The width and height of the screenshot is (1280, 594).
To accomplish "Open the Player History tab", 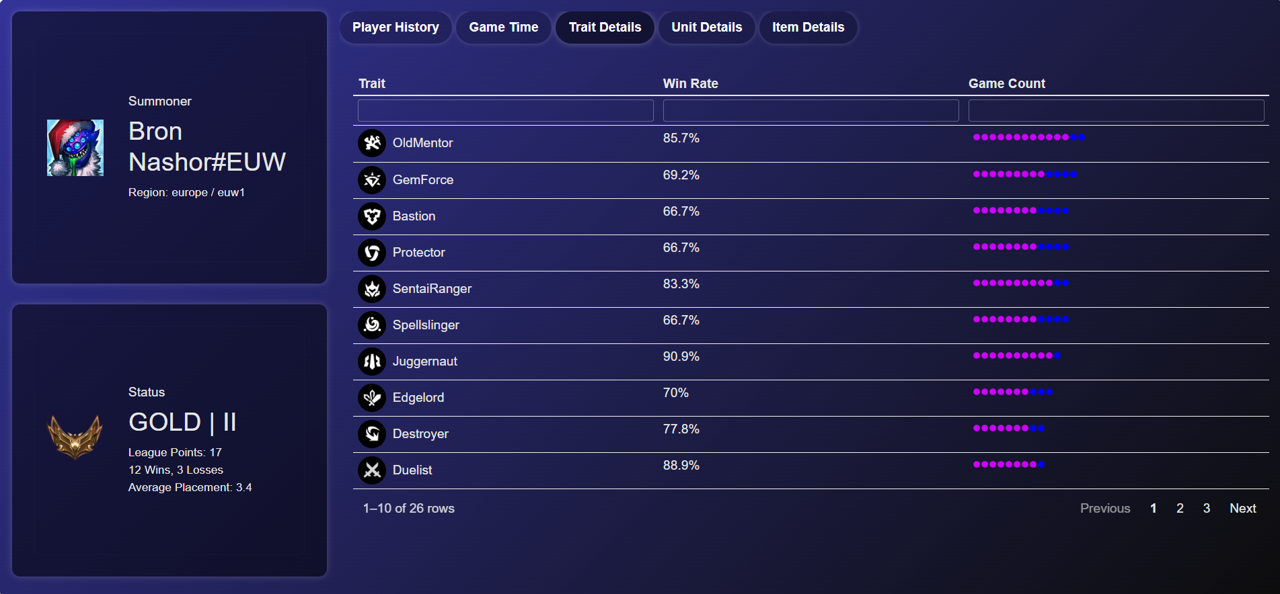I will [396, 27].
